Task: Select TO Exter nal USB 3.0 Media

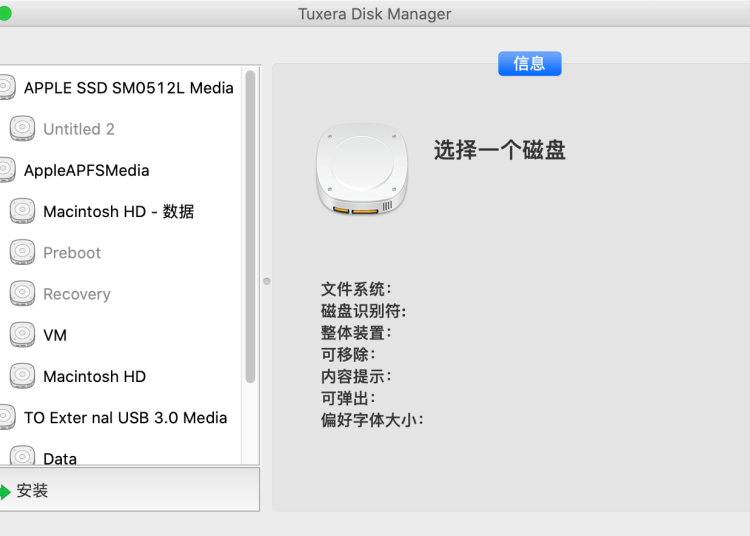Action: [x=125, y=418]
